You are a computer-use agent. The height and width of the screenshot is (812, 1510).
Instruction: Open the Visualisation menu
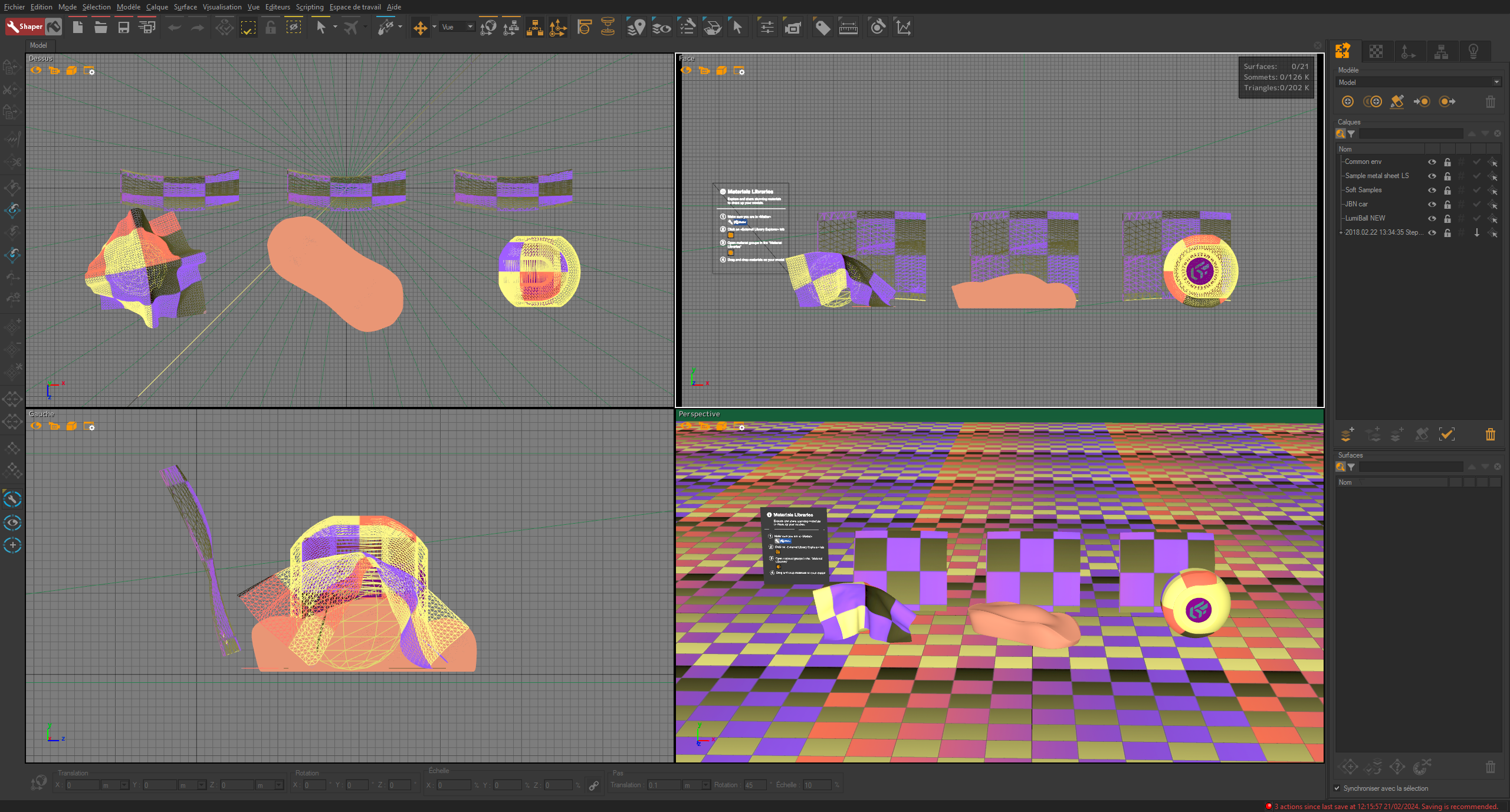(222, 7)
